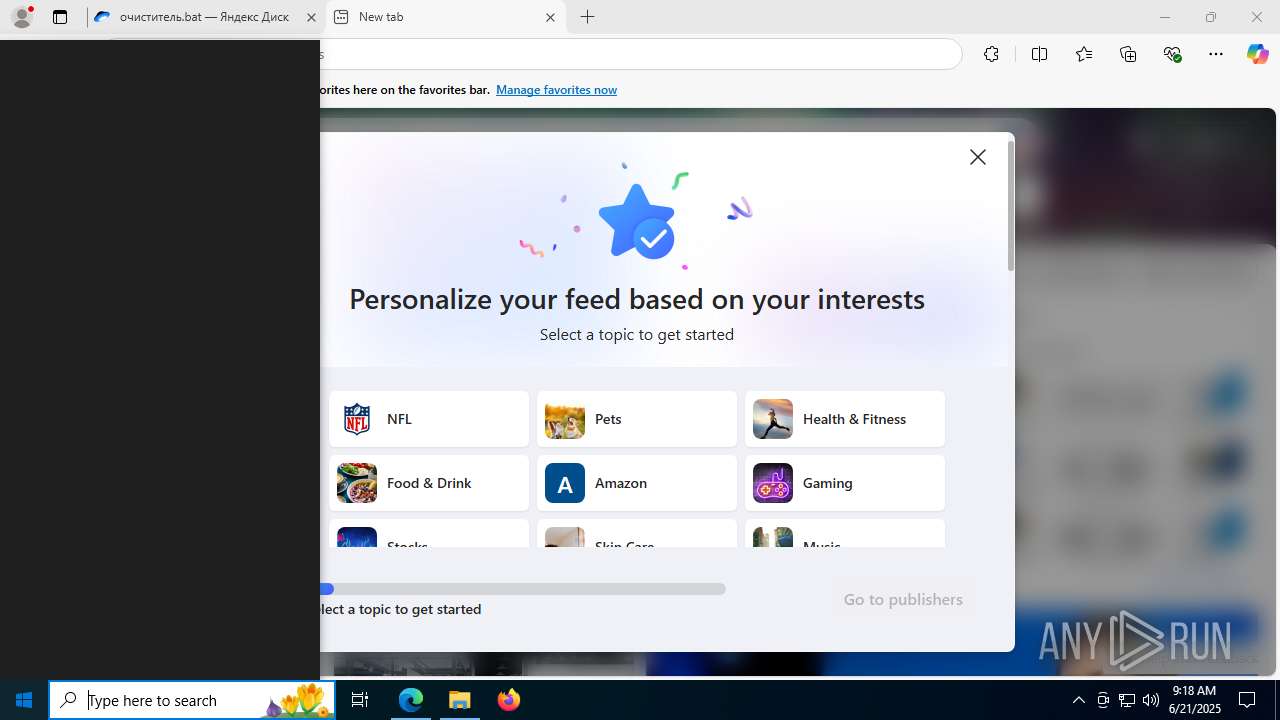This screenshot has height=720, width=1280.
Task: Select the Pets topic
Action: [x=637, y=419]
